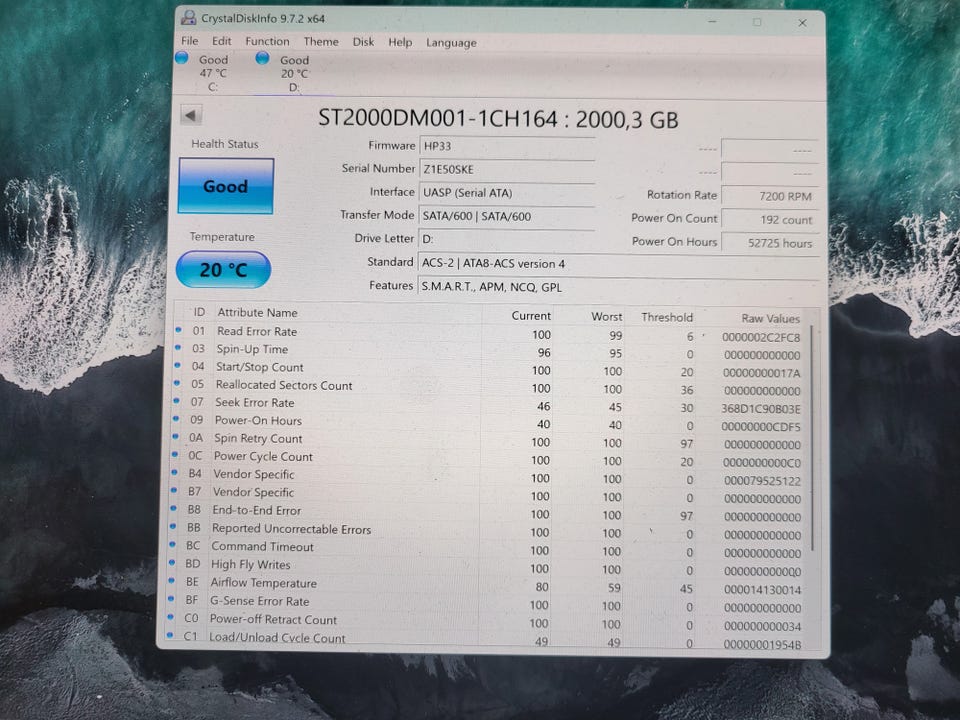
Task: Click the 20 °C temperature button
Action: (x=223, y=269)
